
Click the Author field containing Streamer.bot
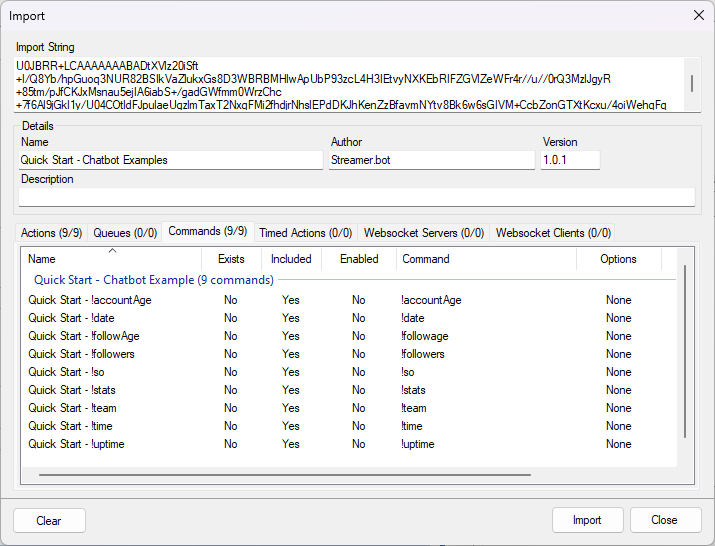[x=431, y=160]
